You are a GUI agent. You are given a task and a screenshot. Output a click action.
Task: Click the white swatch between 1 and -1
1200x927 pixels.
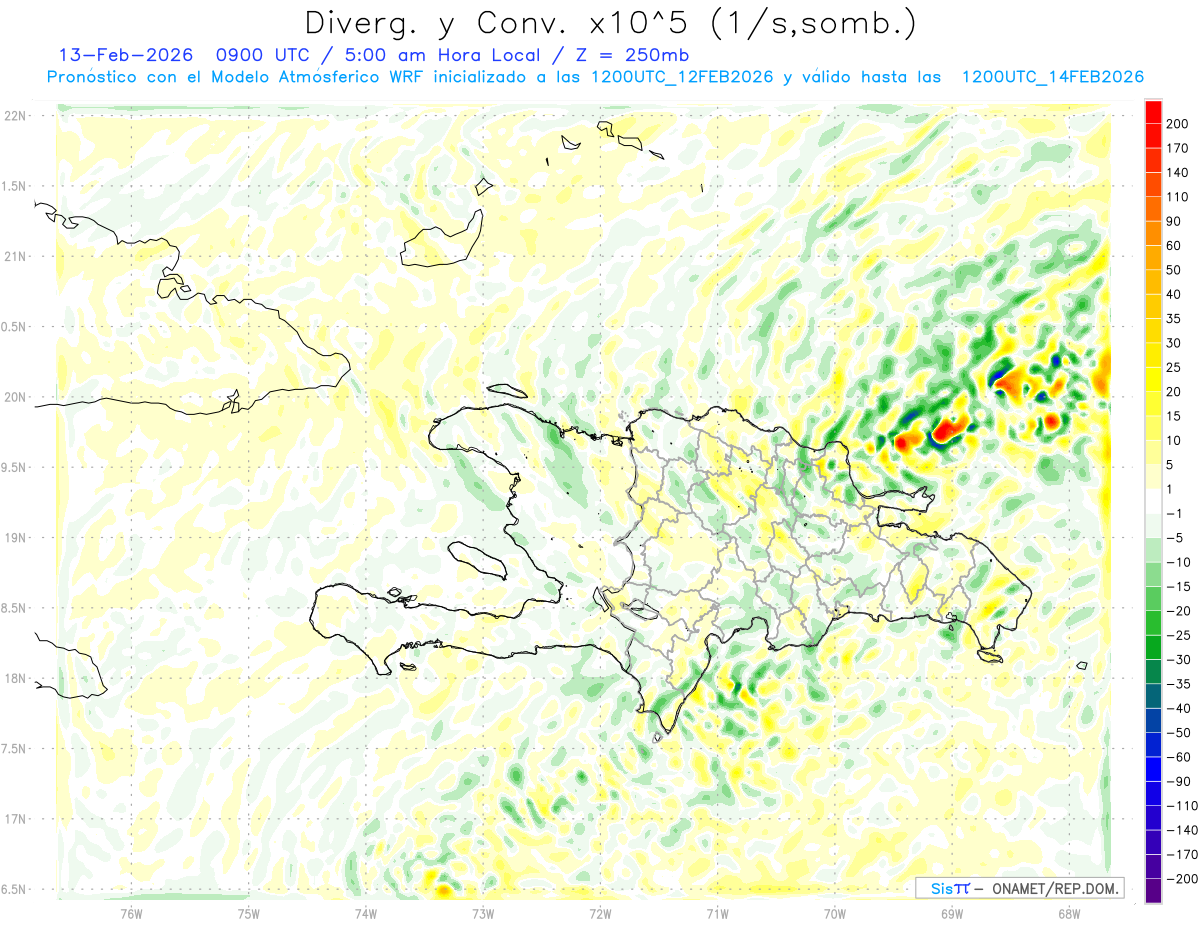pos(1153,501)
